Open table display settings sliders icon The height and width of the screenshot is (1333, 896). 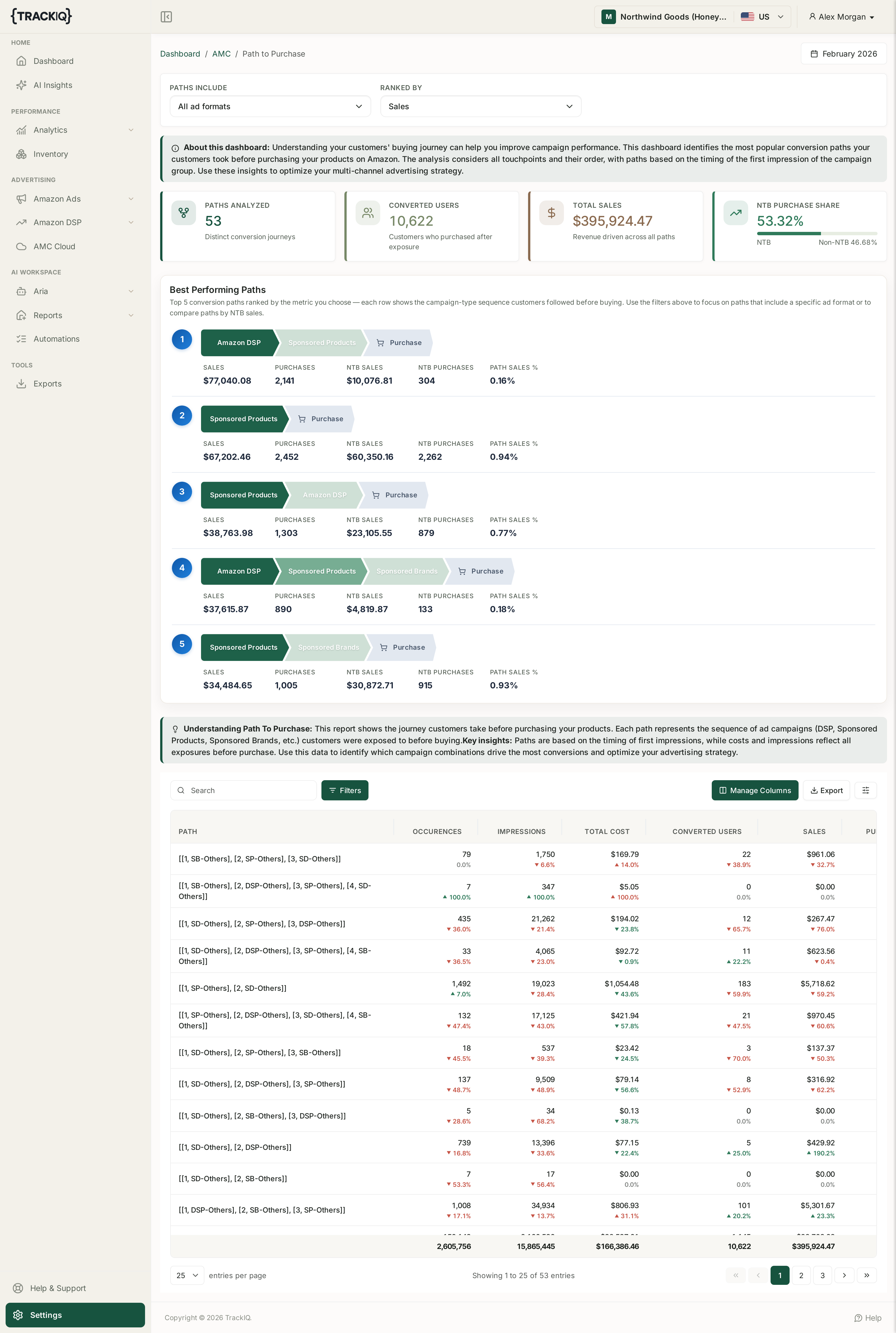click(x=865, y=790)
